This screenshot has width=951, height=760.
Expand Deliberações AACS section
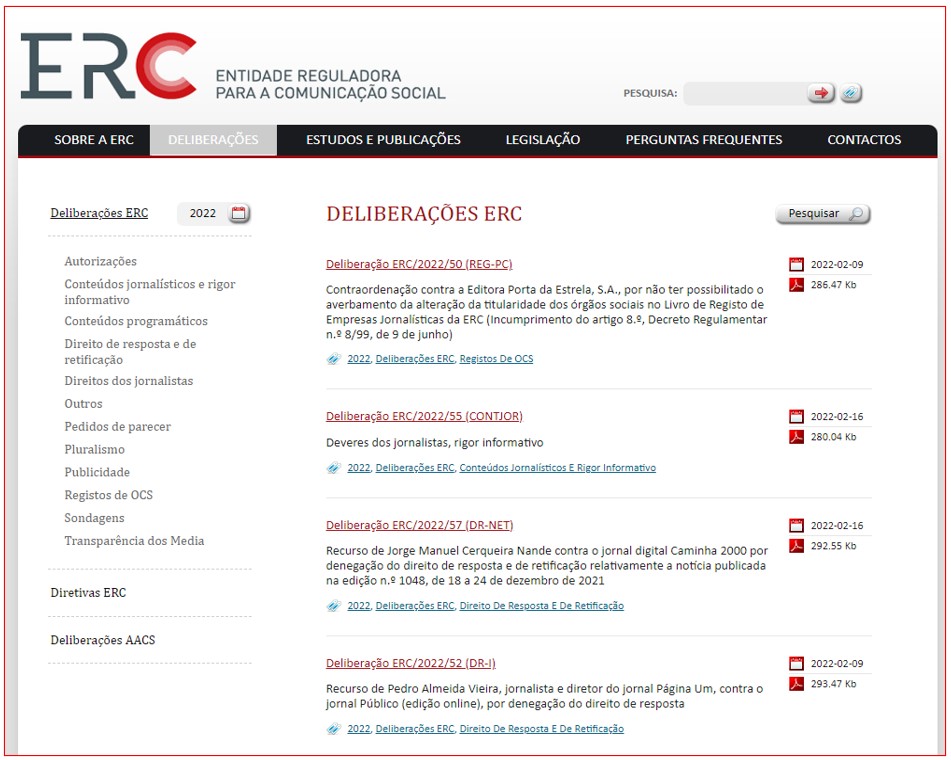[103, 640]
